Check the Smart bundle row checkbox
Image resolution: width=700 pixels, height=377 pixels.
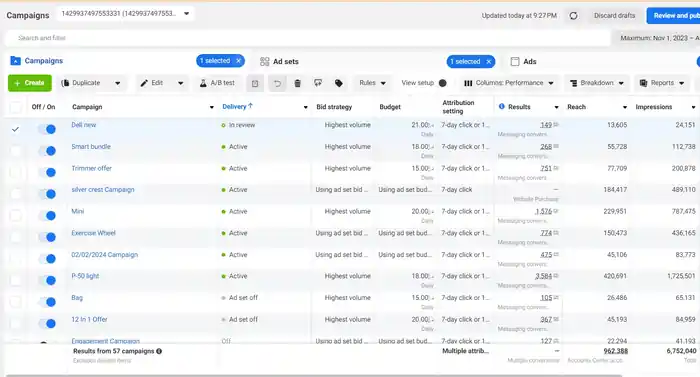tap(15, 151)
